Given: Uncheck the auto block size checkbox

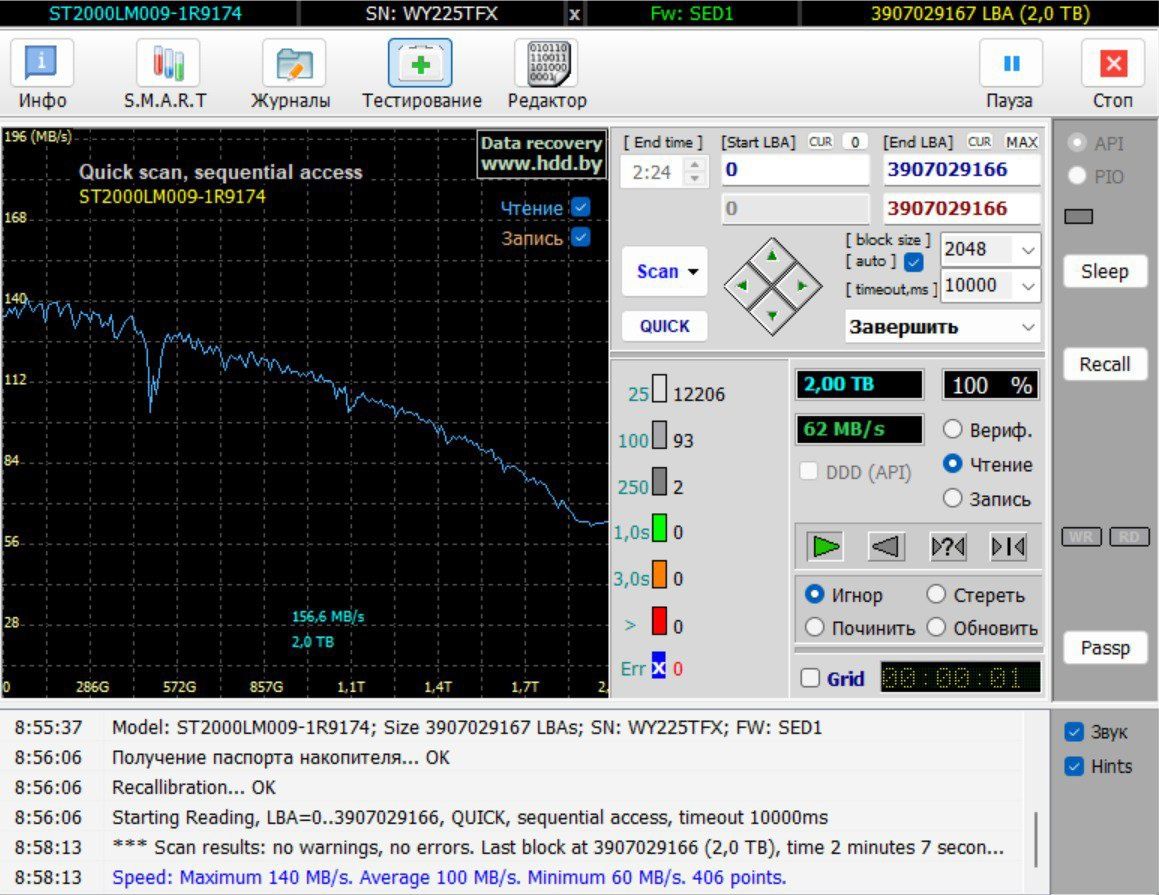Looking at the screenshot, I should [x=914, y=262].
